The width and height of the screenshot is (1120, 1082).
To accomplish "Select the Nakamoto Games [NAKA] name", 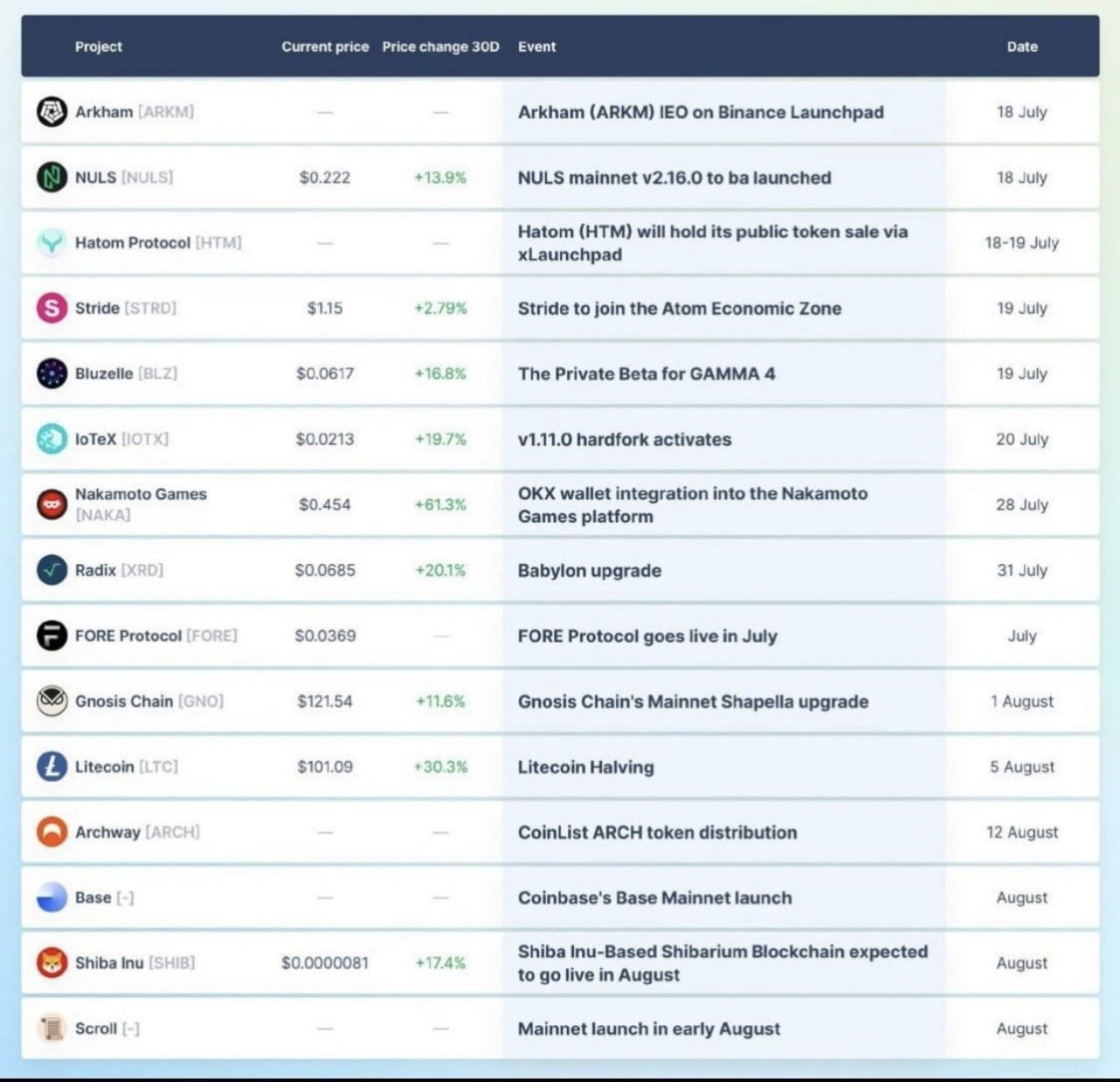I will (141, 505).
